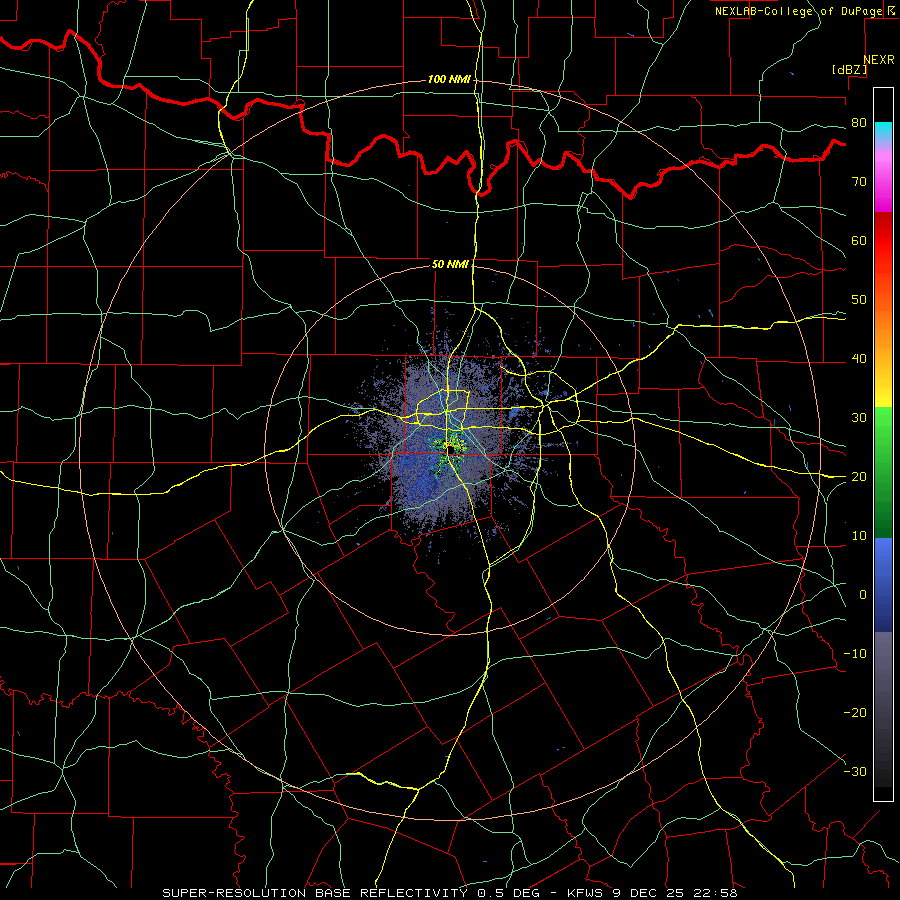
Task: Click the 50 NMI range ring label
Action: (450, 265)
